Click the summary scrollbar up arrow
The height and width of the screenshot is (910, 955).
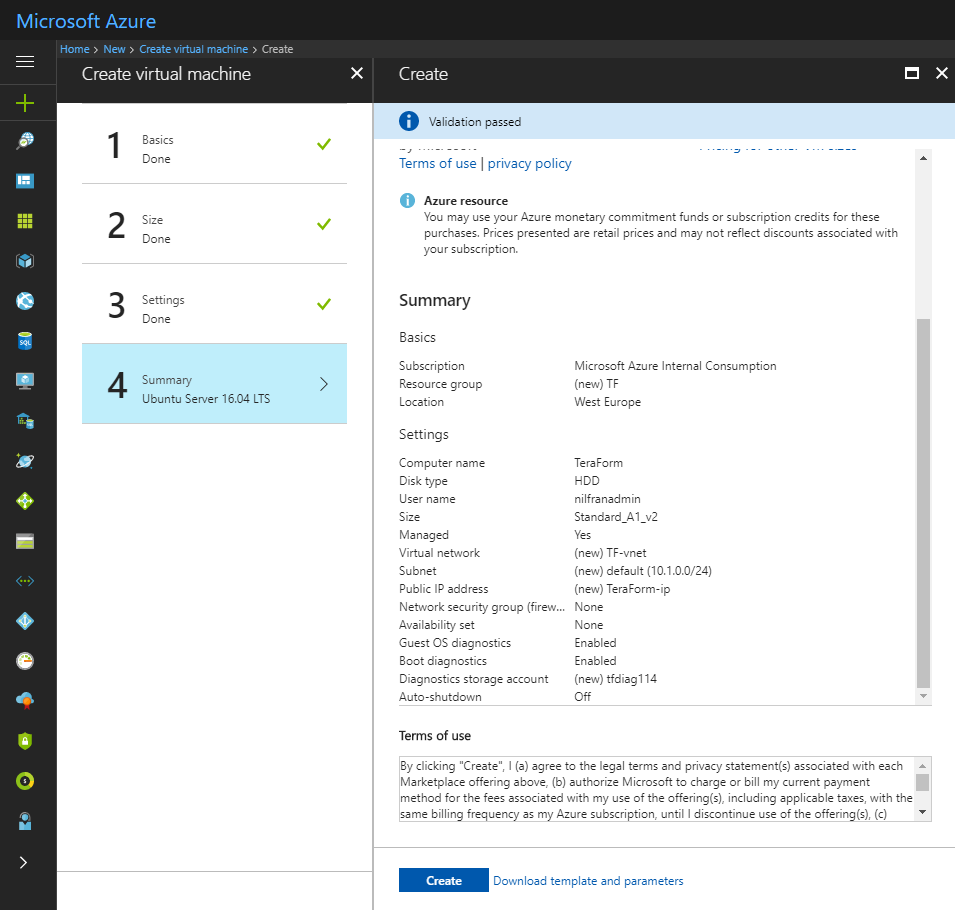tap(923, 158)
